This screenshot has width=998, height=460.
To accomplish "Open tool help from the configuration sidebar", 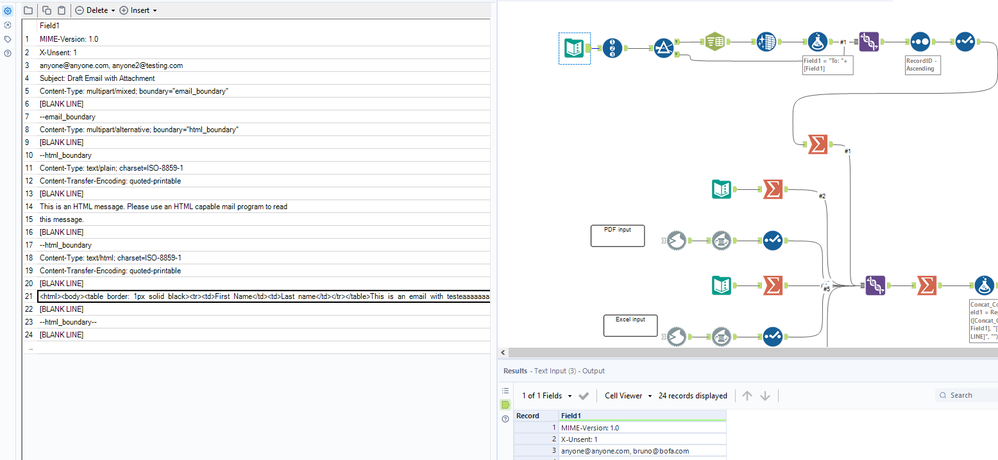I will pyautogui.click(x=8, y=53).
